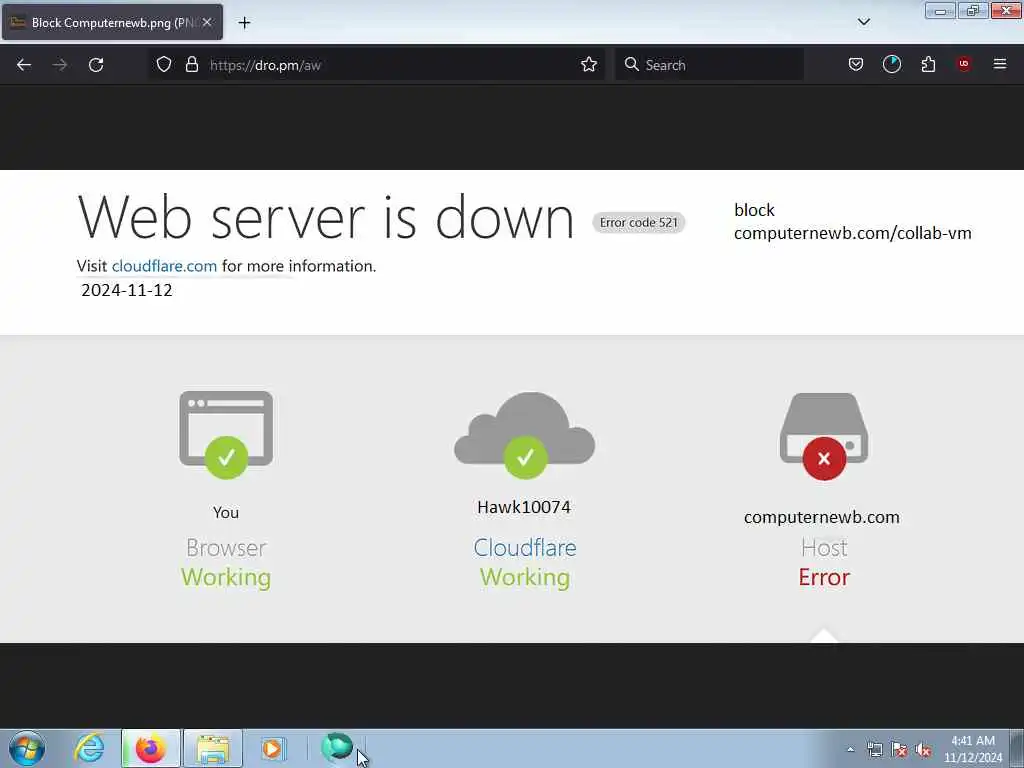
Task: Restore down the Firefox window
Action: tap(973, 11)
